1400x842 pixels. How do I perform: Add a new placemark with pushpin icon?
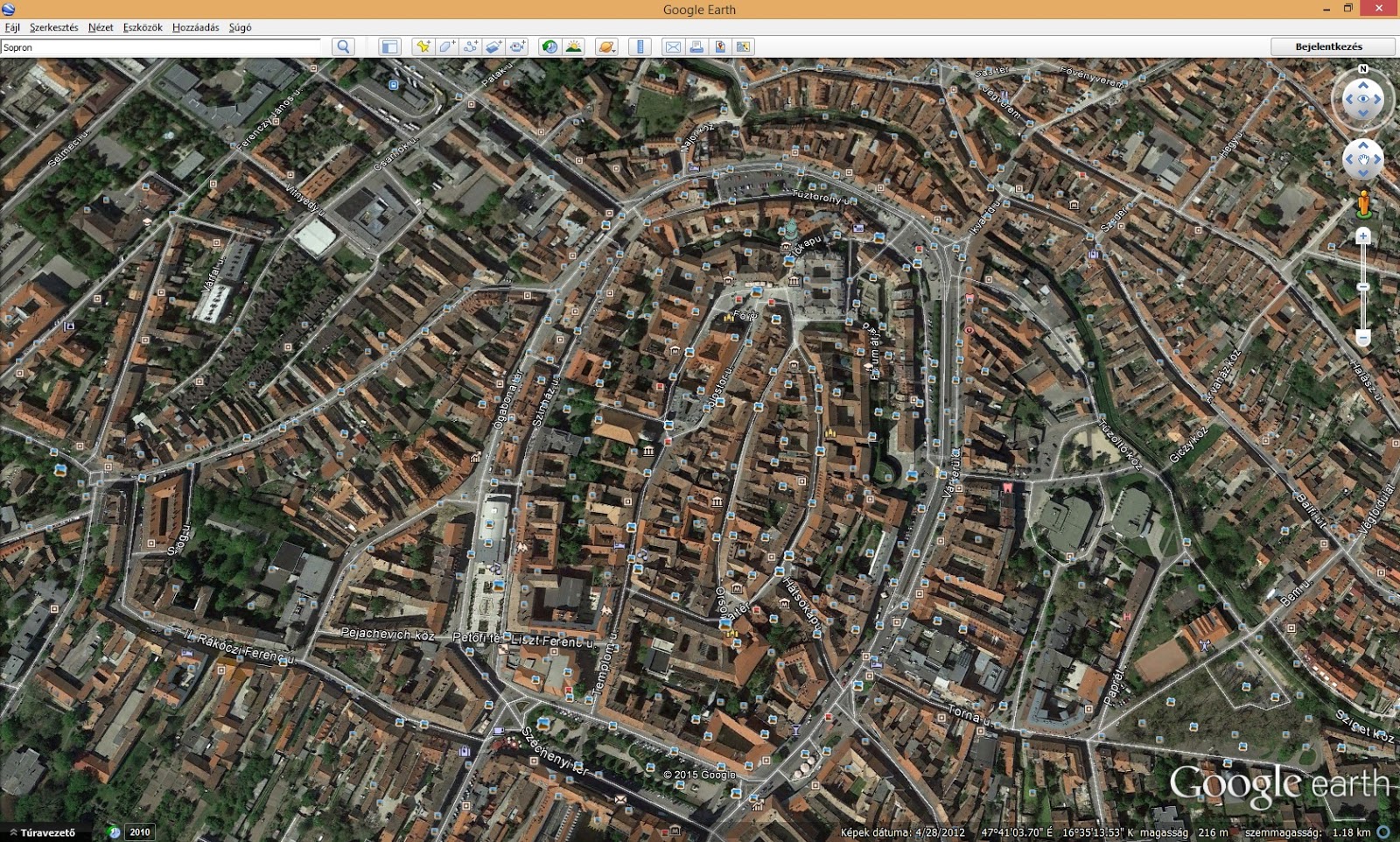tap(423, 47)
